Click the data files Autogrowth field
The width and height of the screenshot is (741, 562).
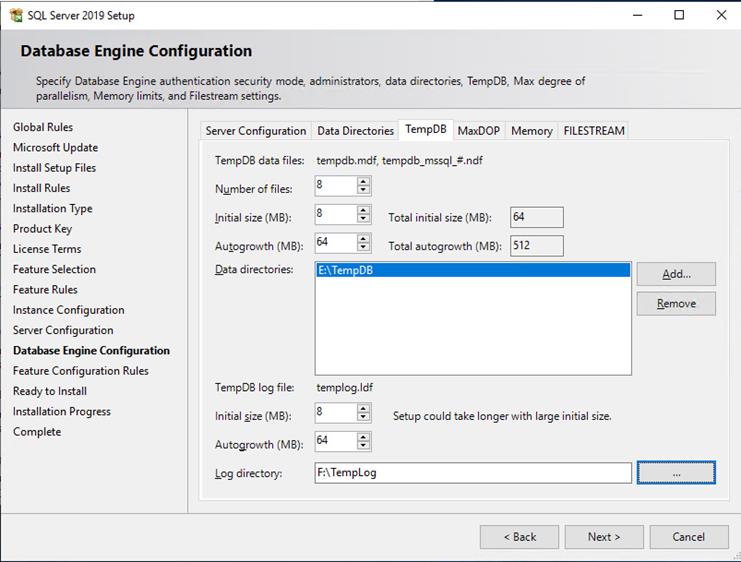336,242
